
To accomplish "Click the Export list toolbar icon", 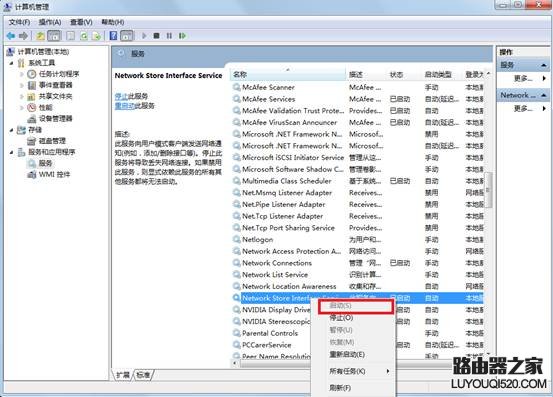I will 96,36.
